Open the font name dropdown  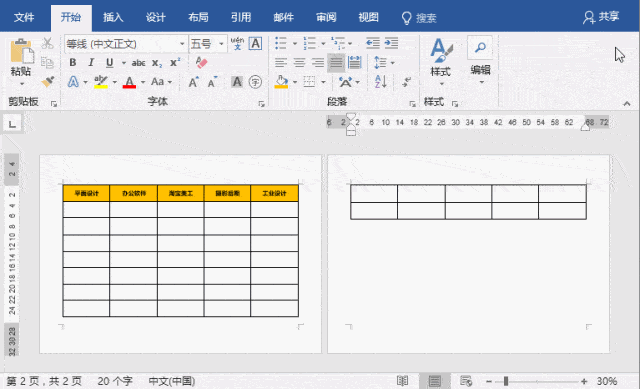pos(182,43)
